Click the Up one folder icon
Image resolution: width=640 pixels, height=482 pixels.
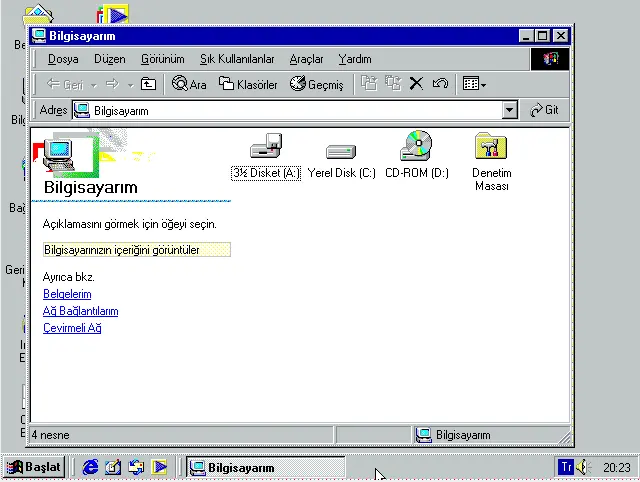148,84
